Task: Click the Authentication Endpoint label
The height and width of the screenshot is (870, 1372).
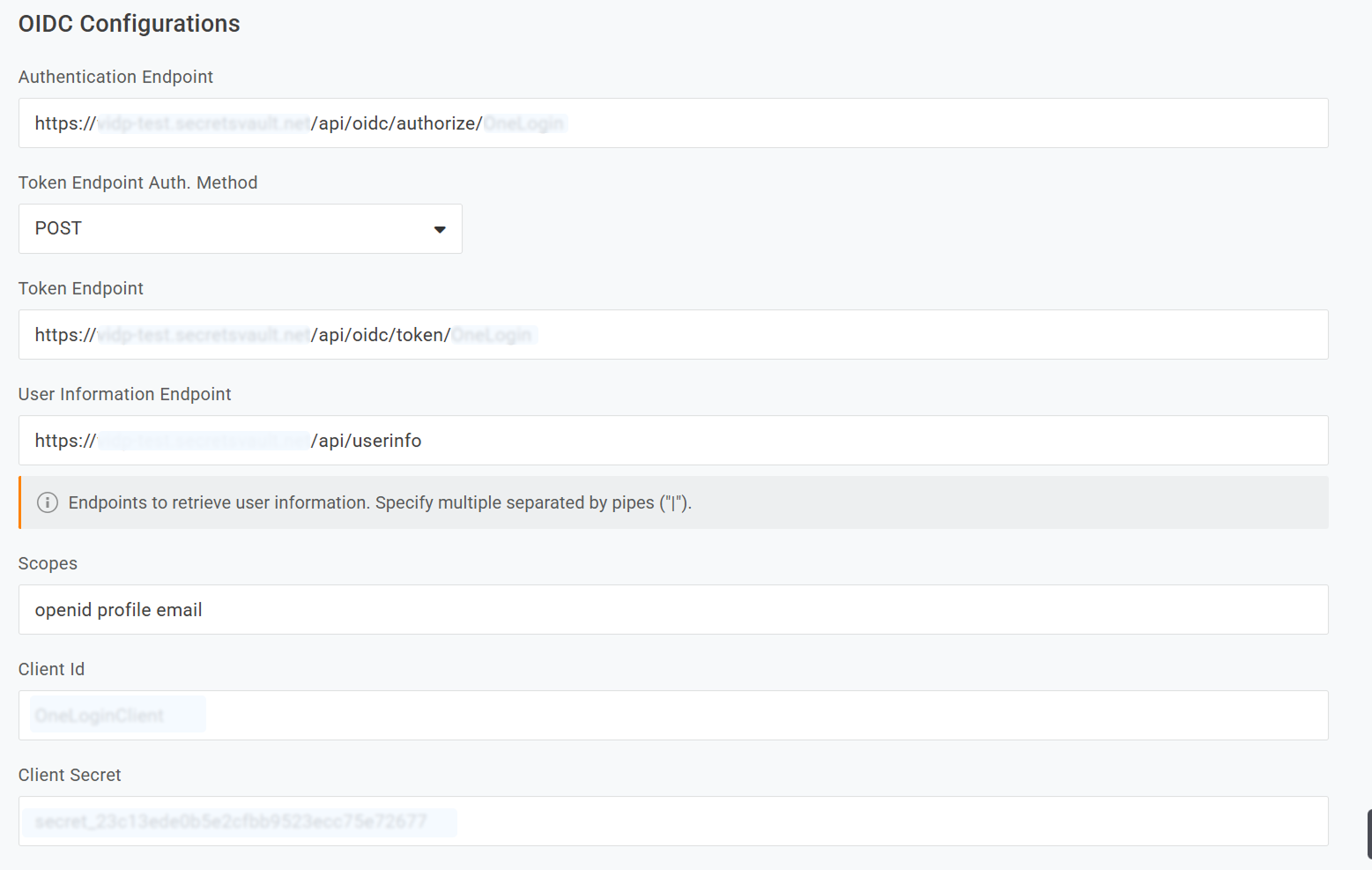Action: [115, 77]
